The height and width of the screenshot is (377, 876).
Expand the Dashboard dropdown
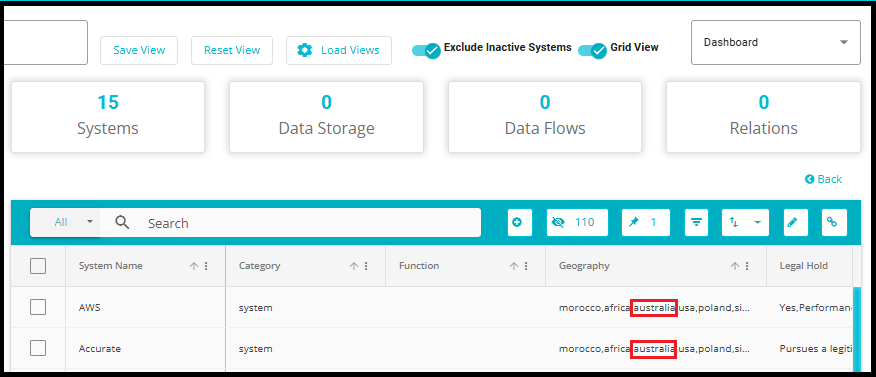(x=775, y=42)
